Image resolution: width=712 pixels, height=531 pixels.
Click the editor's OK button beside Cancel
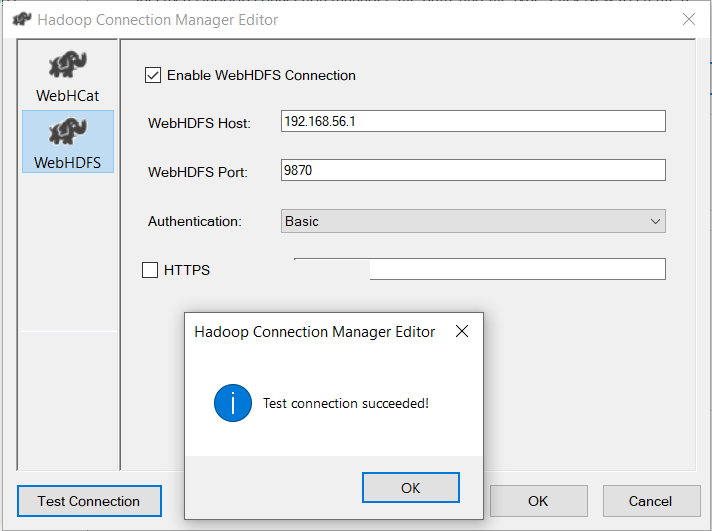[538, 501]
